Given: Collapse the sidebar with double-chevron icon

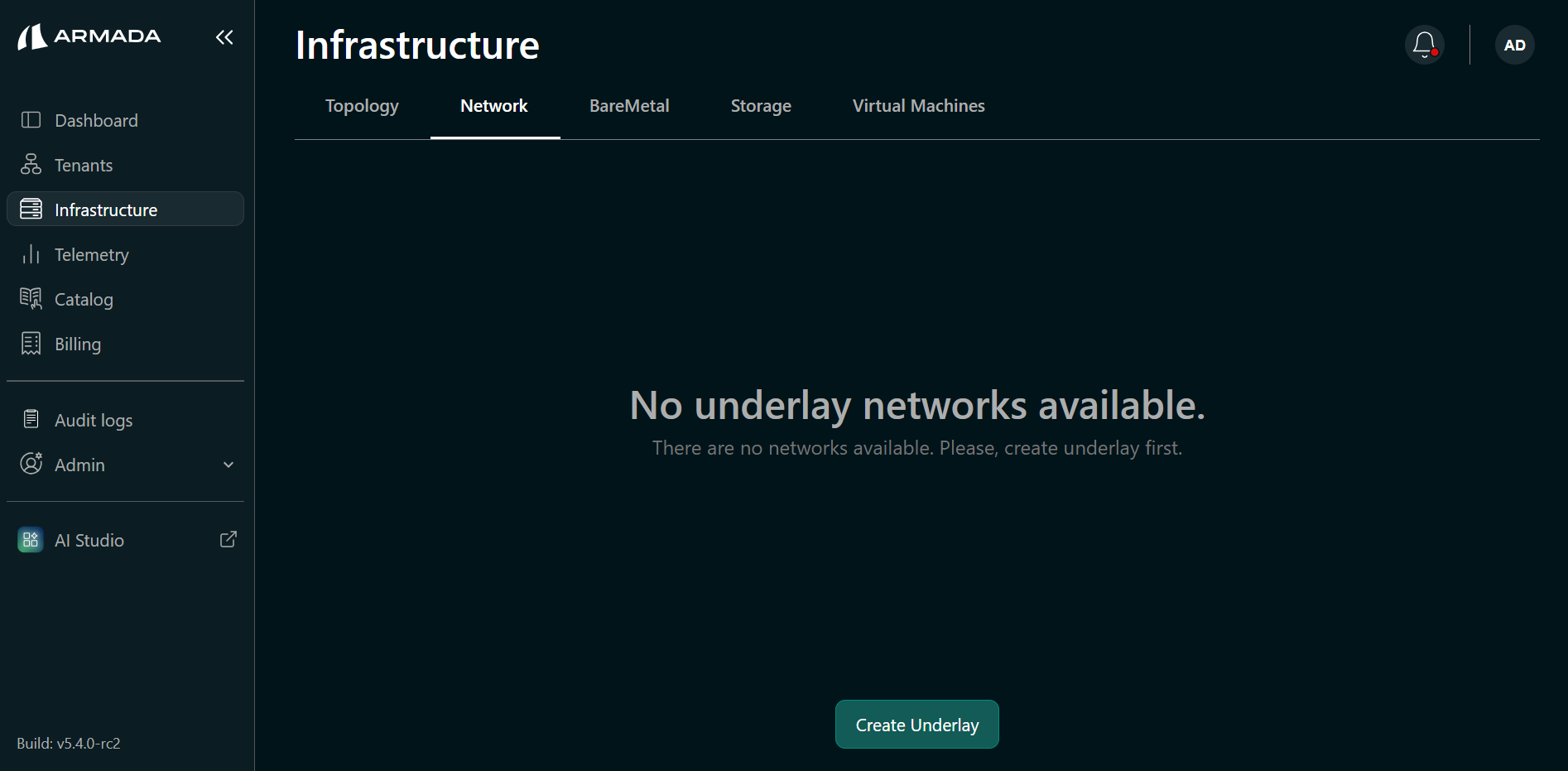Looking at the screenshot, I should 224,37.
